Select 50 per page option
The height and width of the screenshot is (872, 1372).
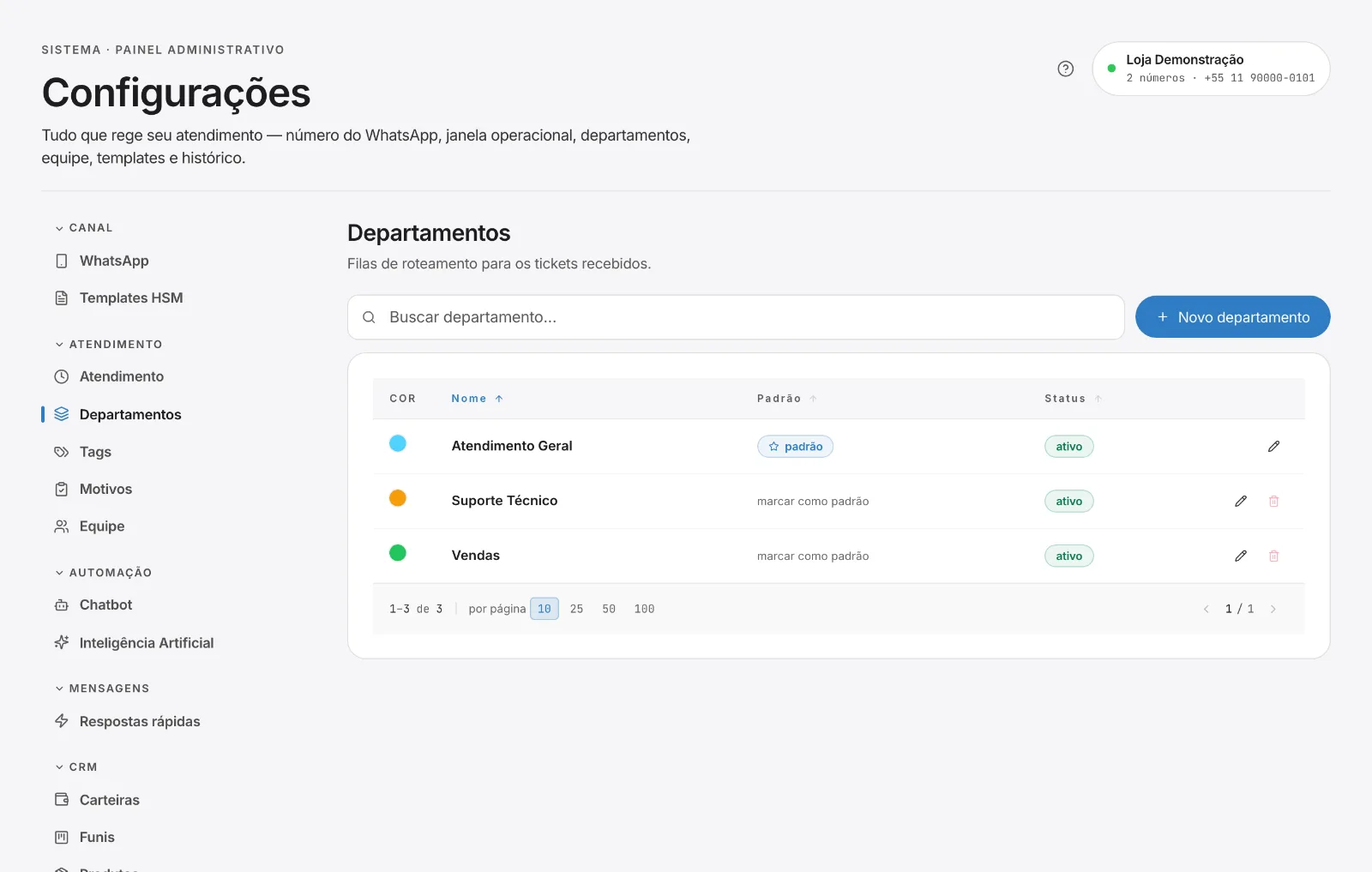coord(609,609)
